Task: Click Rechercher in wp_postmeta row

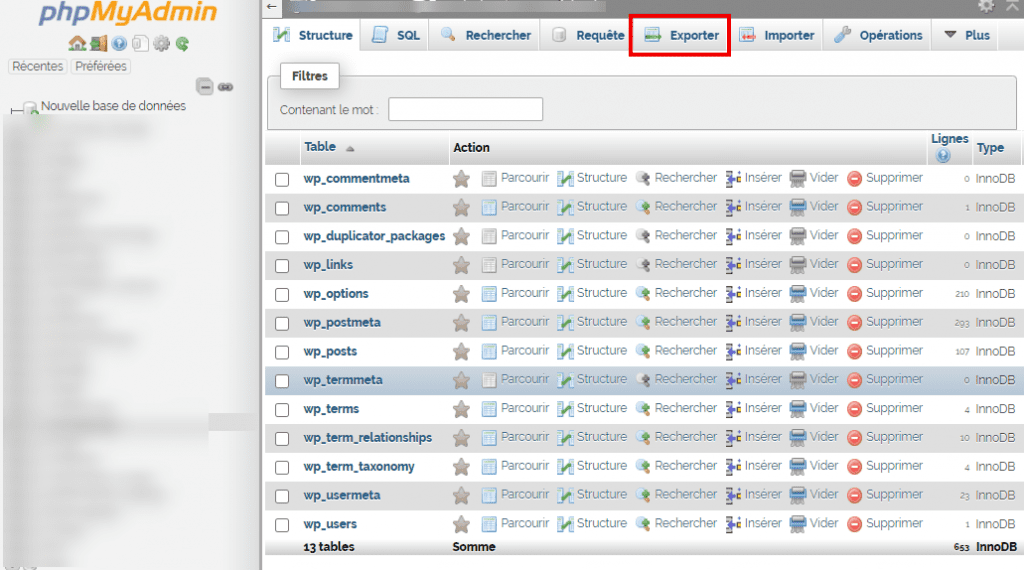Action: [x=676, y=322]
